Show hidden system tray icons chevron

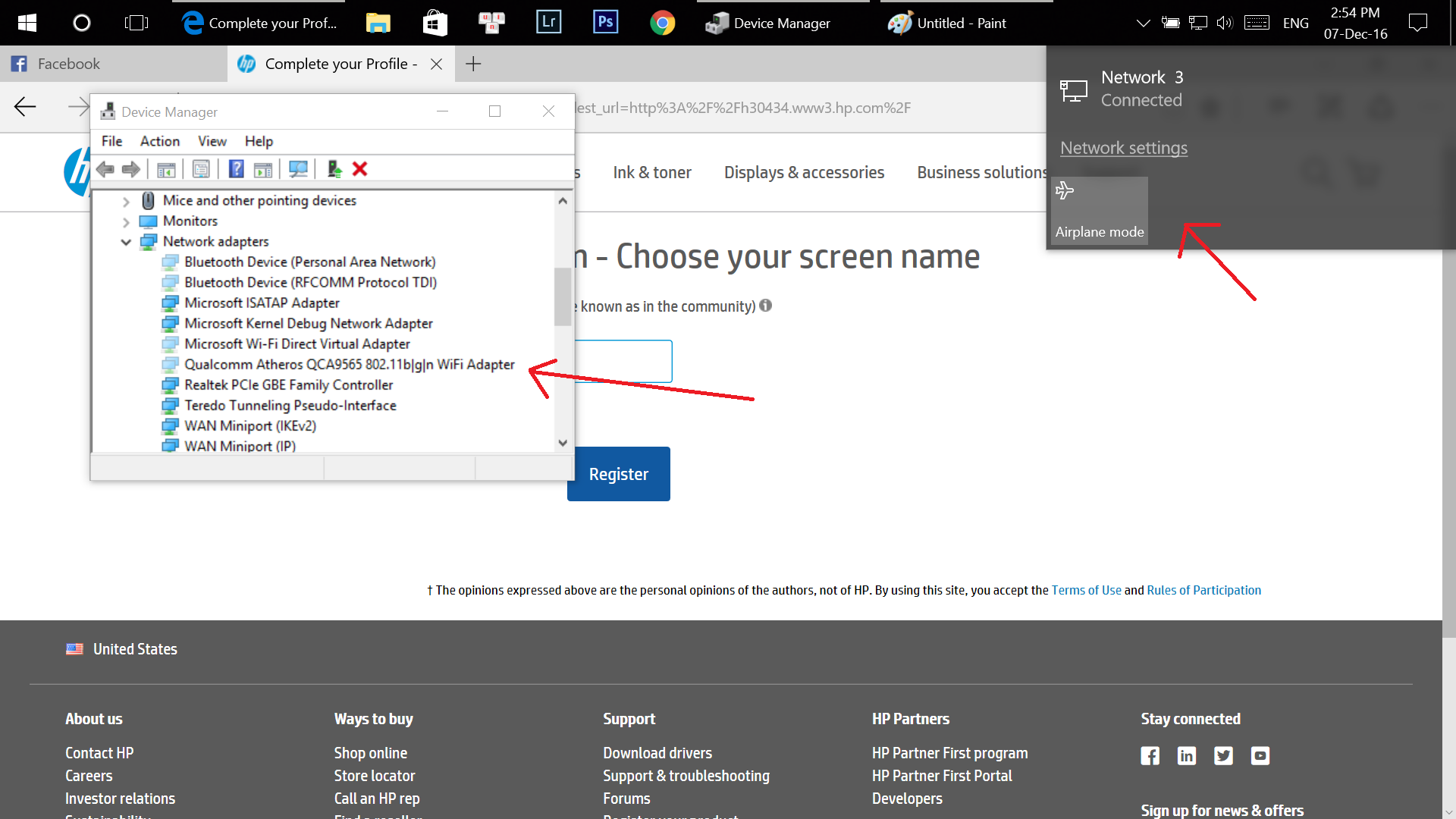click(1143, 24)
